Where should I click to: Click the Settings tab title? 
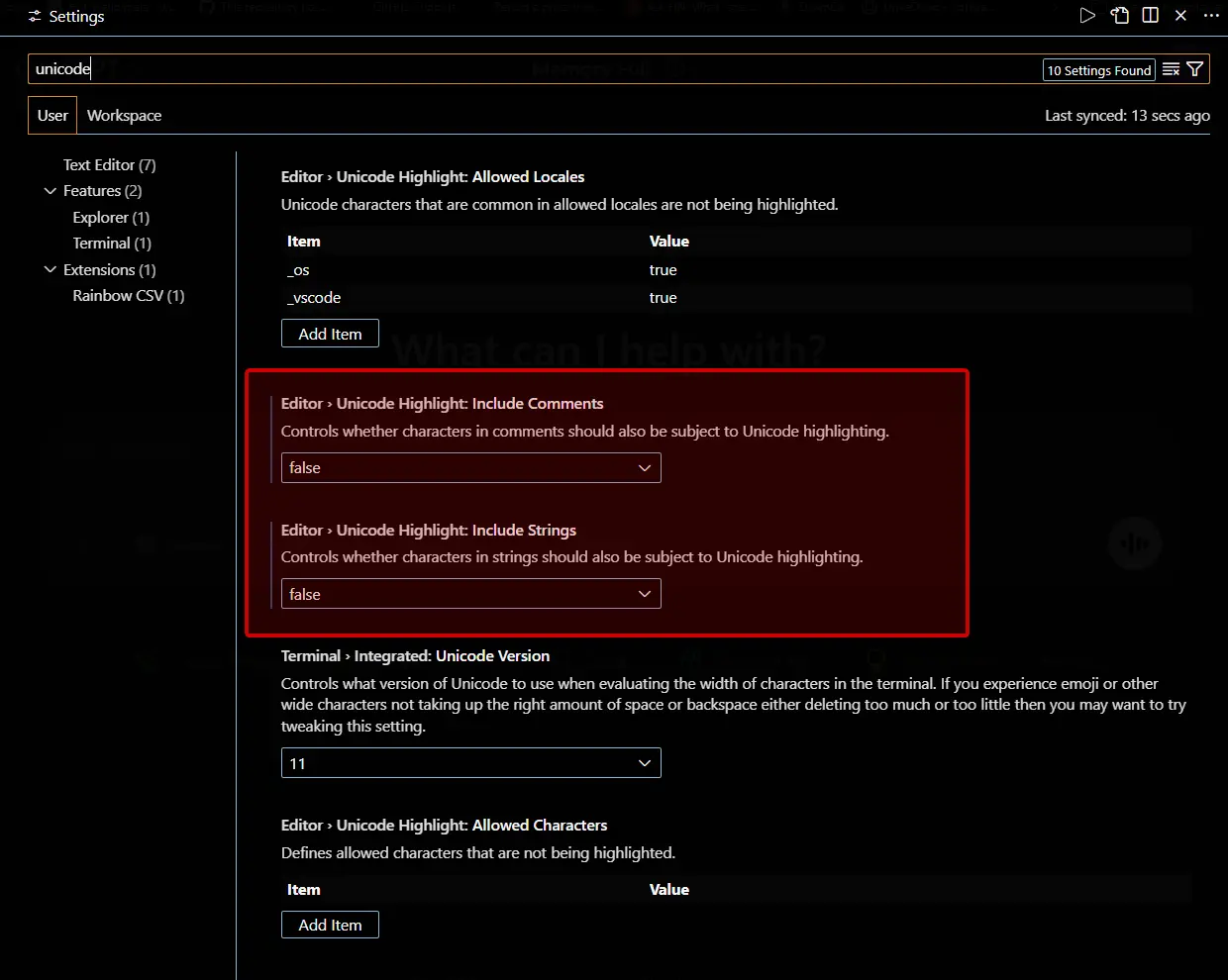pos(76,17)
